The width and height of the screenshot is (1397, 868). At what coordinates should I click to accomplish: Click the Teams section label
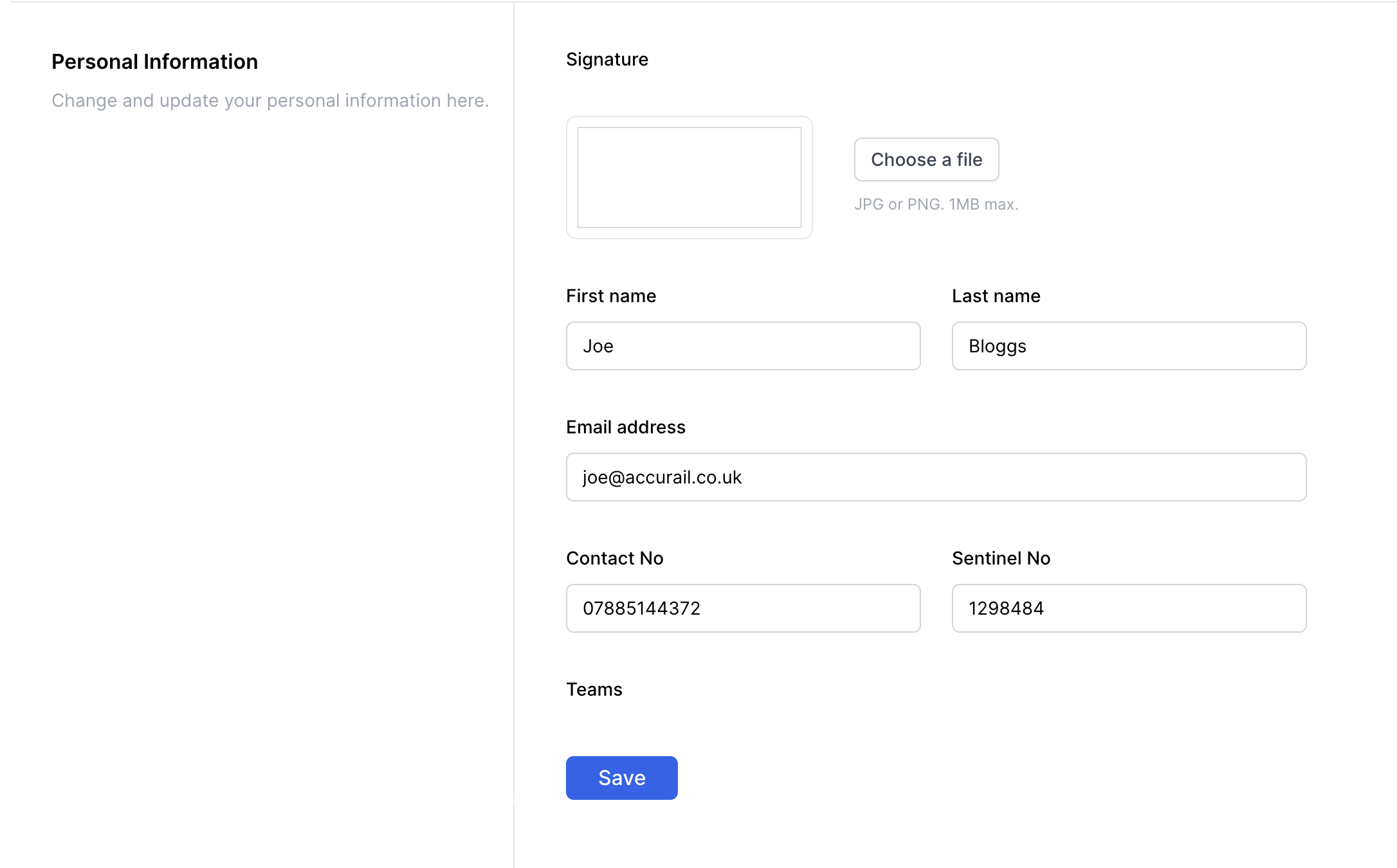tap(594, 689)
